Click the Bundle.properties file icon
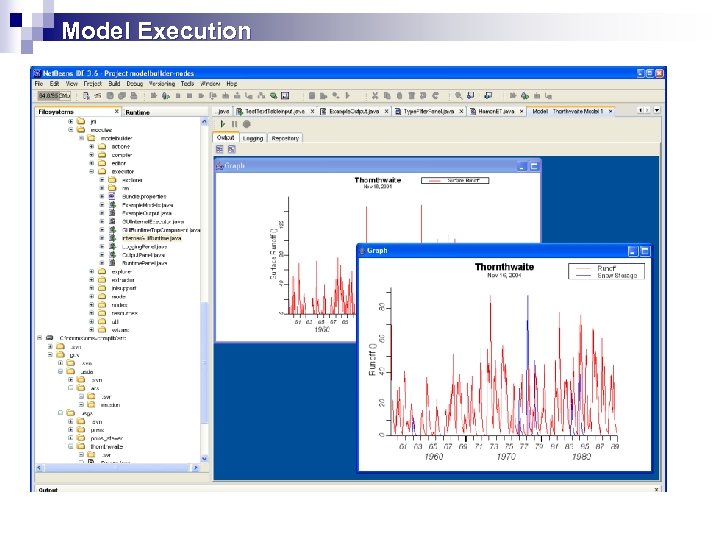 pos(112,197)
